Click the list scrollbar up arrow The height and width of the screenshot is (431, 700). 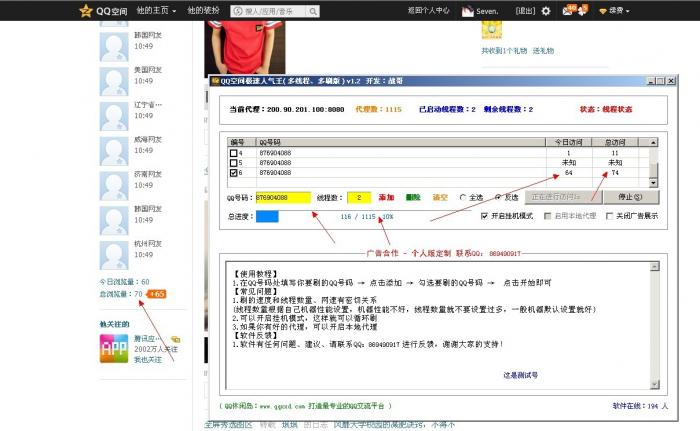[653, 142]
